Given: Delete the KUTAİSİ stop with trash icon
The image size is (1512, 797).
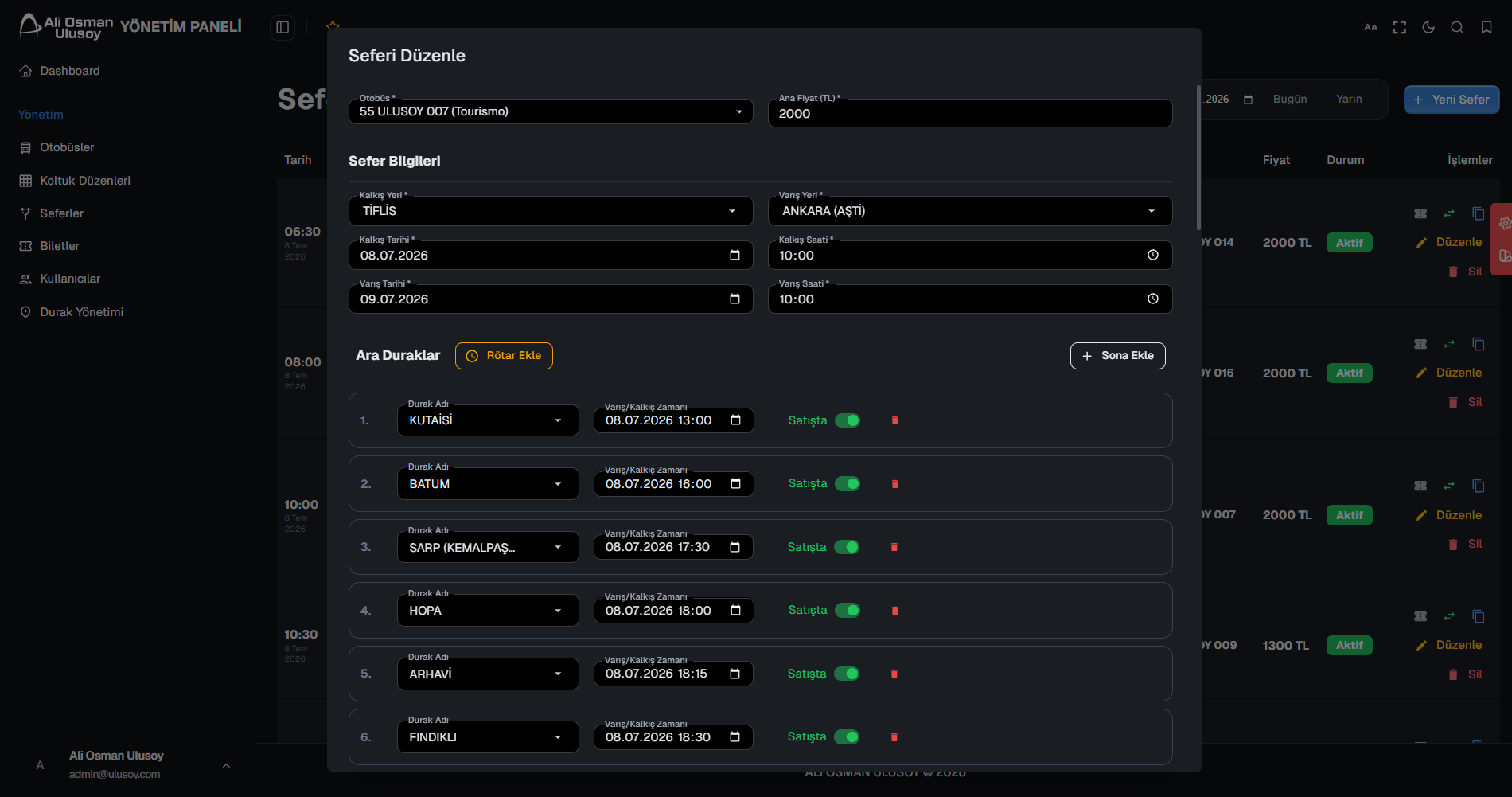Looking at the screenshot, I should click(x=894, y=420).
